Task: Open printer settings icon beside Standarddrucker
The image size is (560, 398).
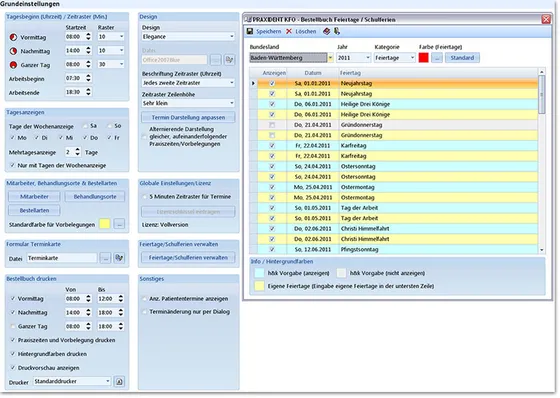Action: [x=119, y=382]
